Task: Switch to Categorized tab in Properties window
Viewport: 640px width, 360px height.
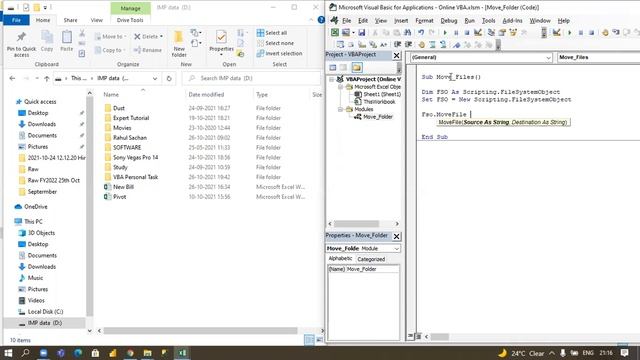Action: (x=371, y=259)
